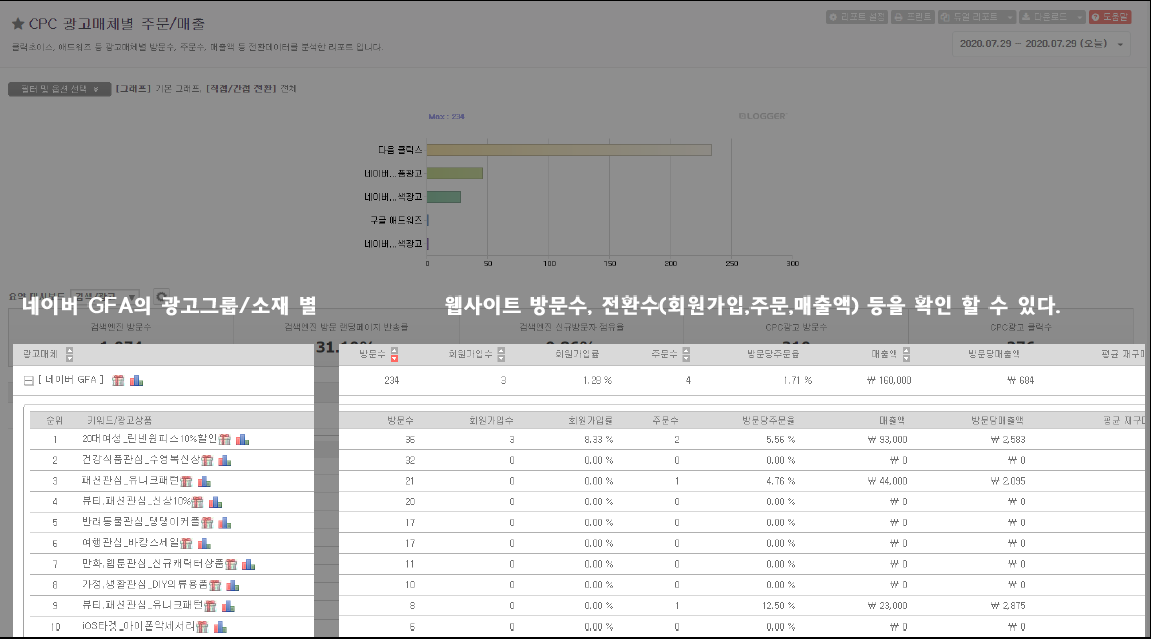Click the ₩160,000 total sales value
Viewport: 1151px width, 639px height.
(889, 380)
